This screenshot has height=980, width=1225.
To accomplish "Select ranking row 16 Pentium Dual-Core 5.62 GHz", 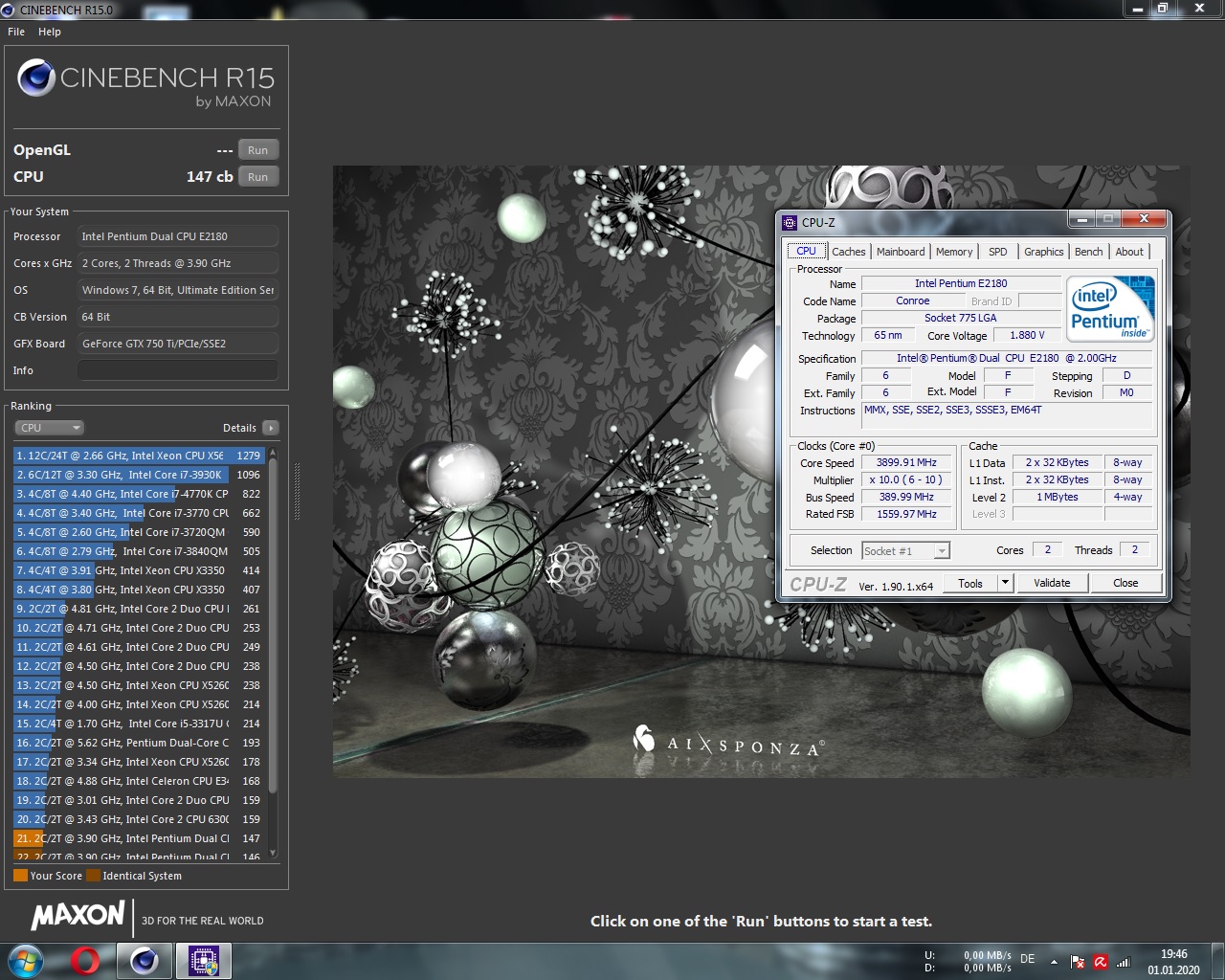I will pyautogui.click(x=139, y=743).
